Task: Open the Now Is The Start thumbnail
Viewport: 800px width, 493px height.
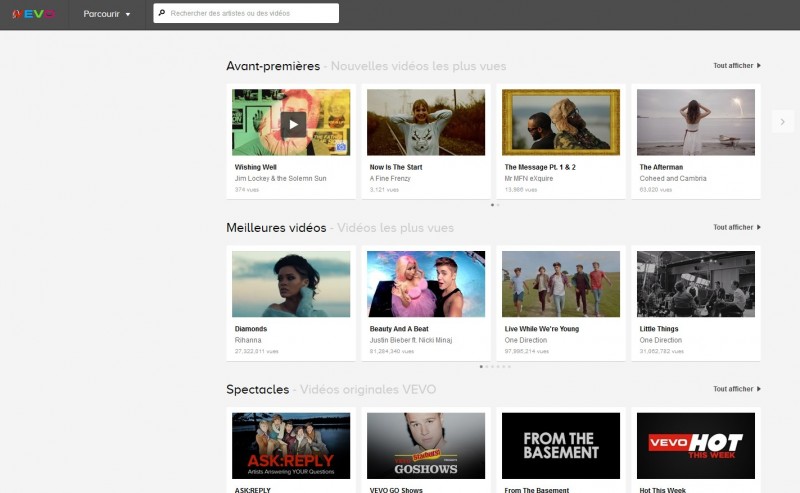Action: point(426,122)
